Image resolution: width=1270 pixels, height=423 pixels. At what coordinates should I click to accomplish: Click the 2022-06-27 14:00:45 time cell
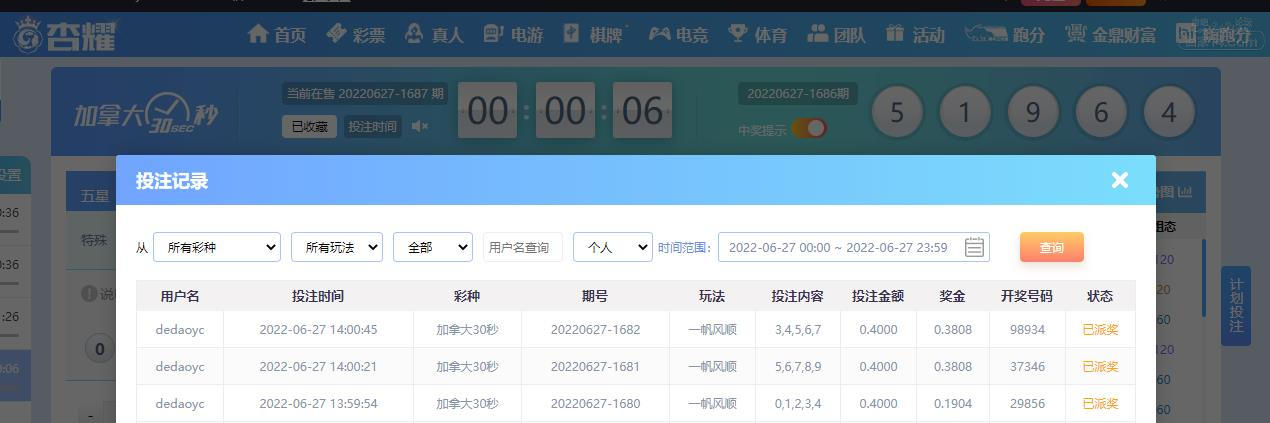(318, 329)
